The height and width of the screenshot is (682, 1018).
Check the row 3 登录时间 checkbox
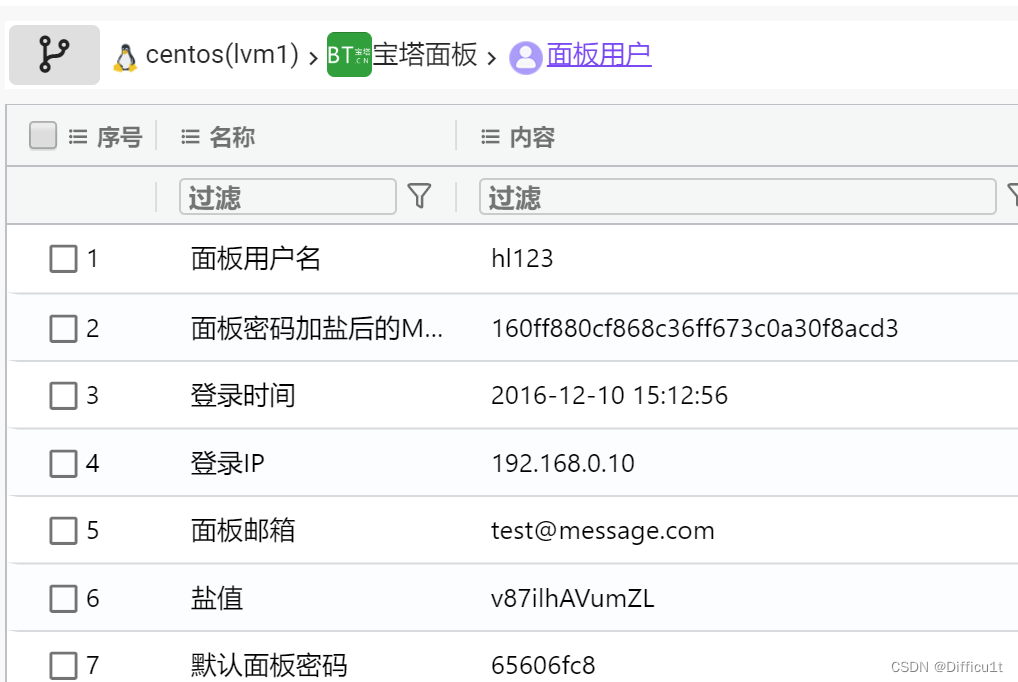[x=64, y=396]
